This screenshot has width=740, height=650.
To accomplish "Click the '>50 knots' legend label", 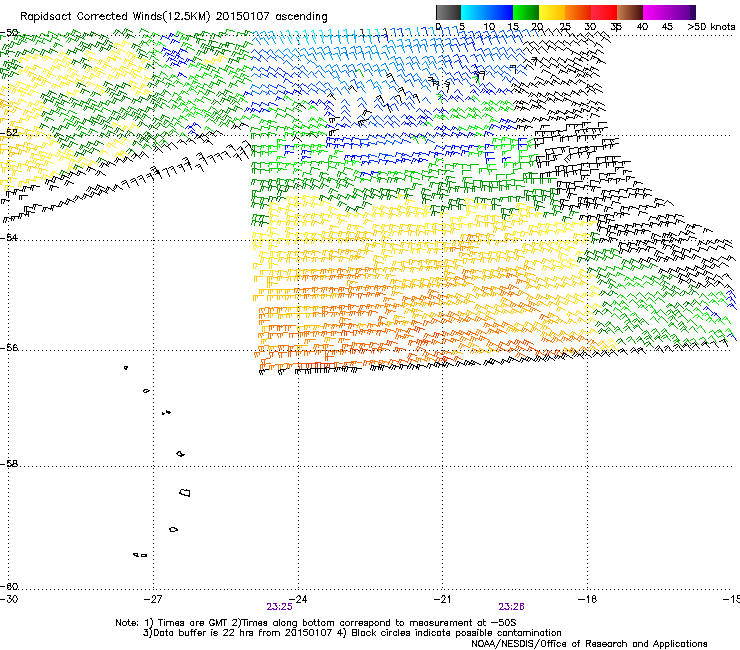I will (x=711, y=26).
